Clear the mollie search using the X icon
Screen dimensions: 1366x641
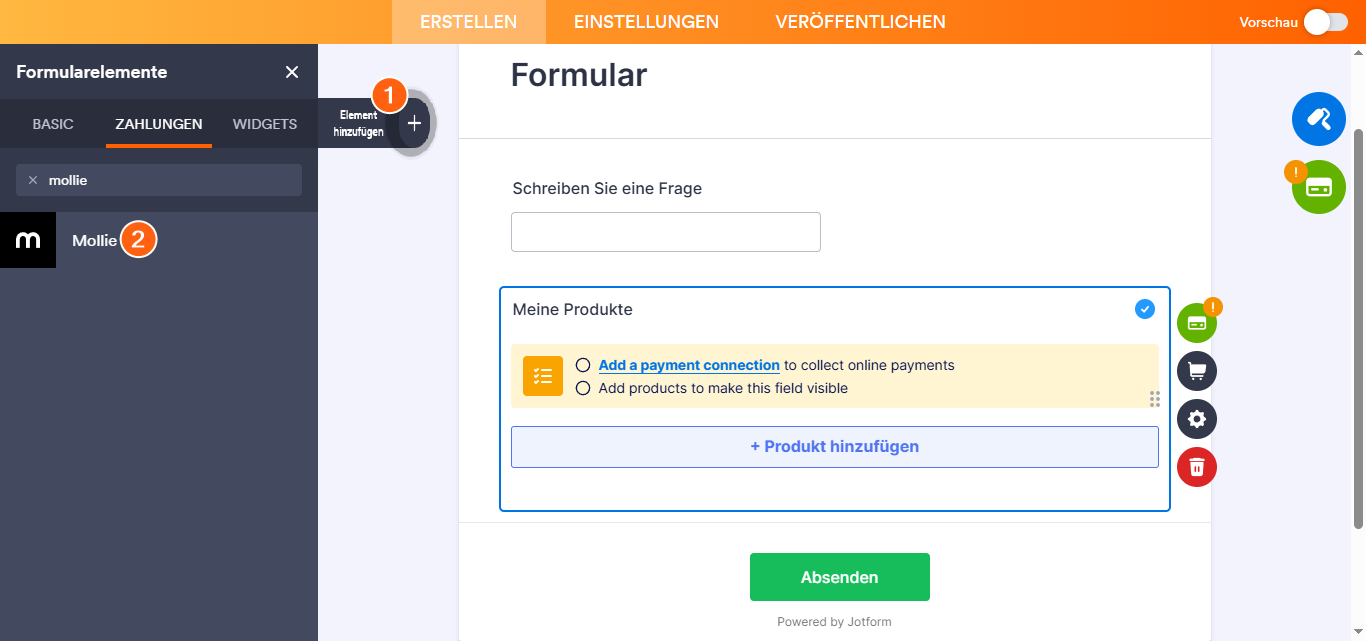(x=33, y=179)
